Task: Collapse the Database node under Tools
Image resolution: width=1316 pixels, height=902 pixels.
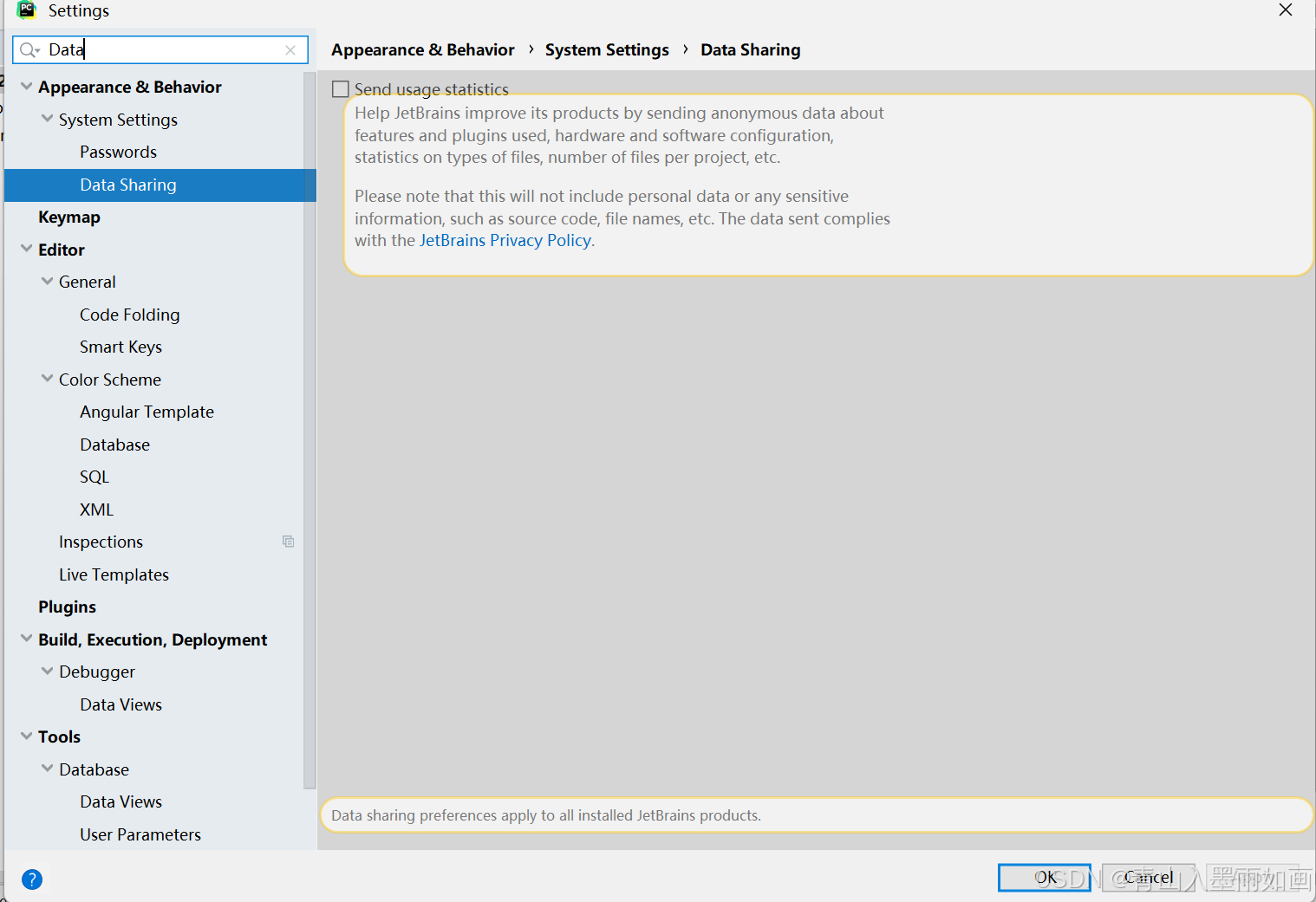Action: coord(48,769)
